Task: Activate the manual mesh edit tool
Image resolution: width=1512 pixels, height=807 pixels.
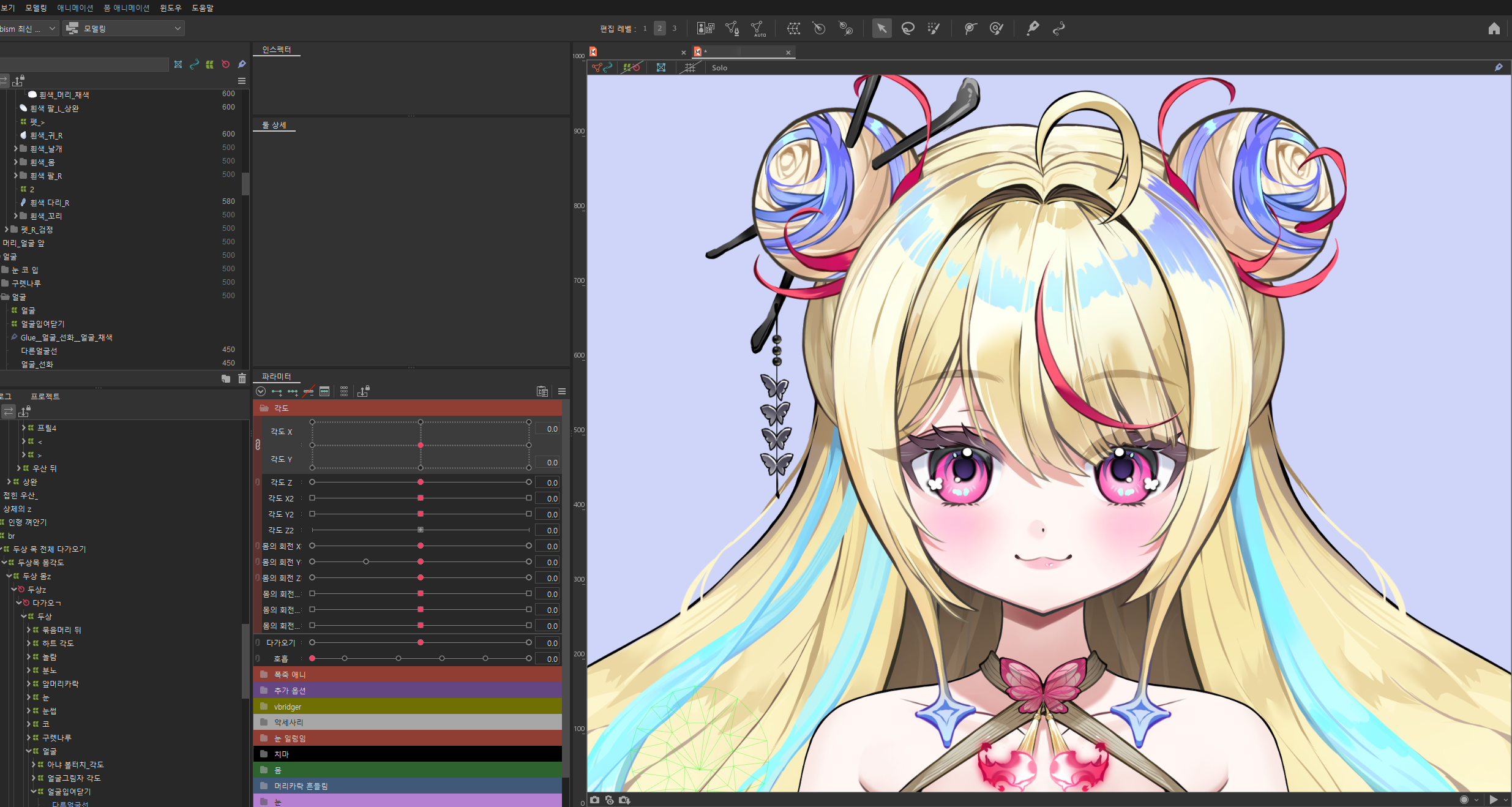Action: (732, 28)
